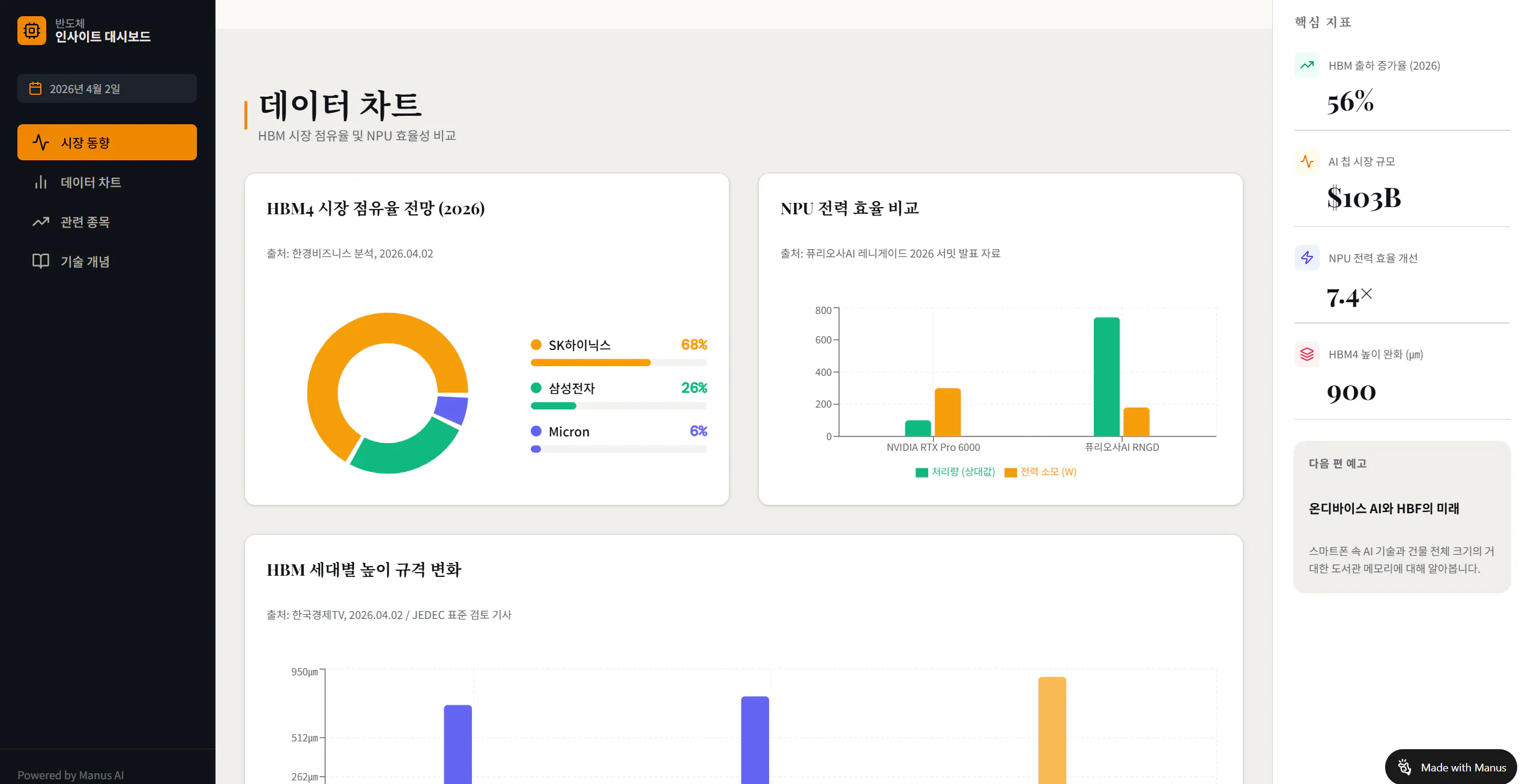Click the 512㎛ axis label
Screen dimensions: 1528x784
pos(304,738)
